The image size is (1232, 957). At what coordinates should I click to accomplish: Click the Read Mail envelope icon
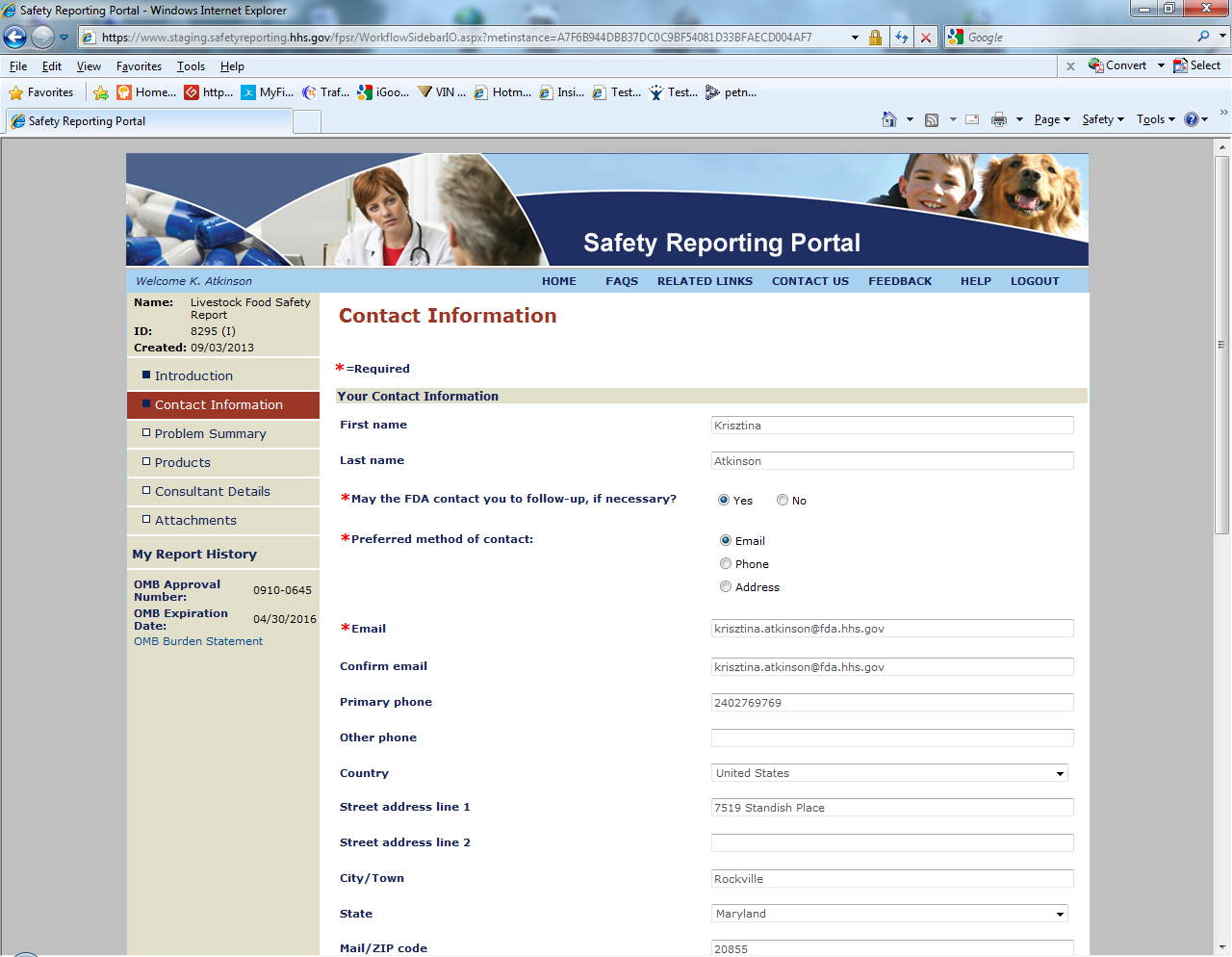click(972, 119)
